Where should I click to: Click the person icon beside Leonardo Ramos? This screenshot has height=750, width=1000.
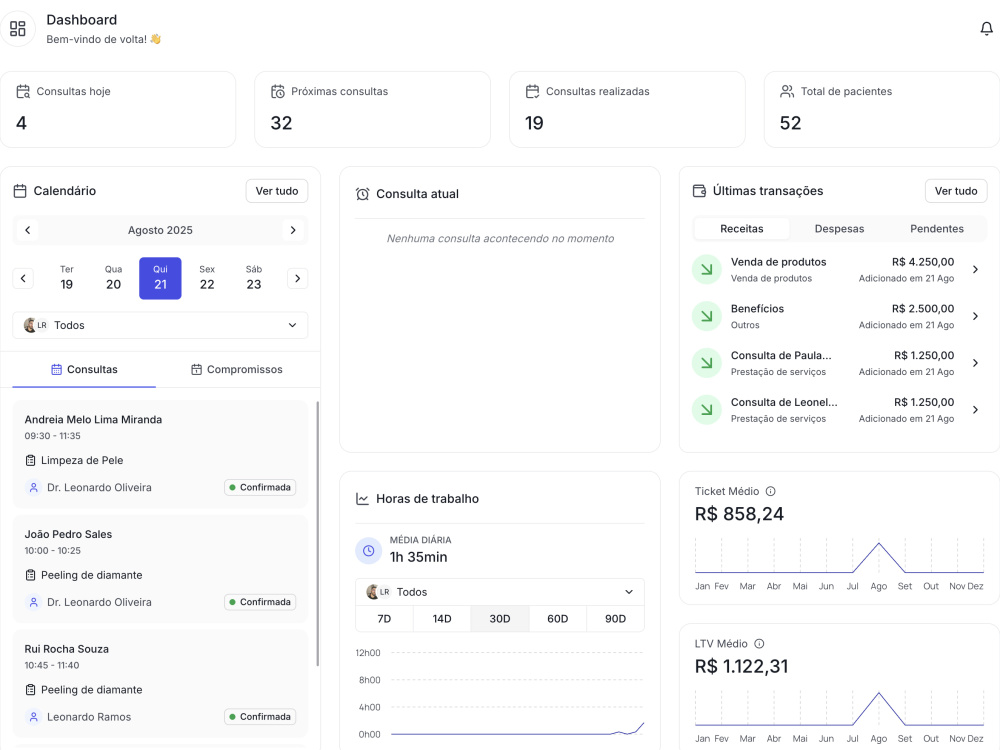[33, 717]
